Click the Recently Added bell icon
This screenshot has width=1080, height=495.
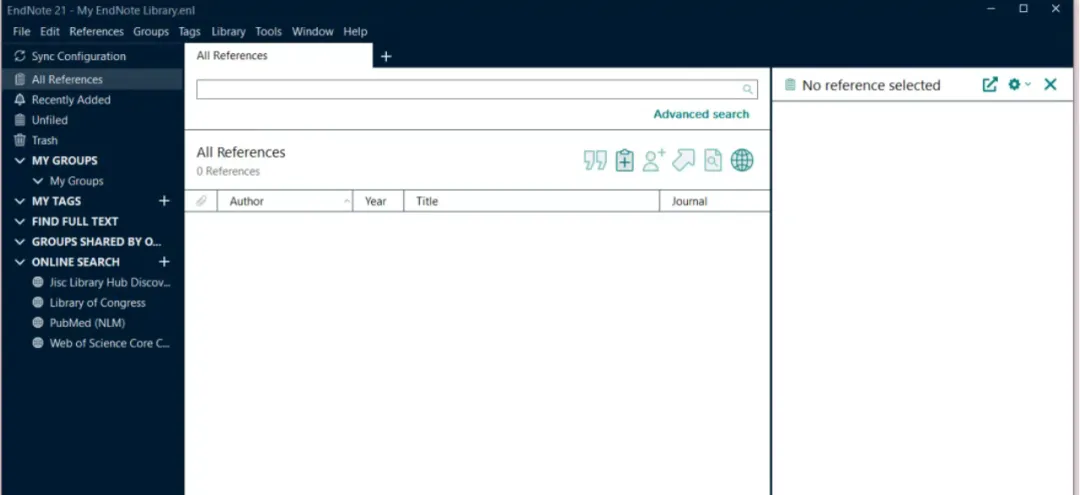coord(20,100)
